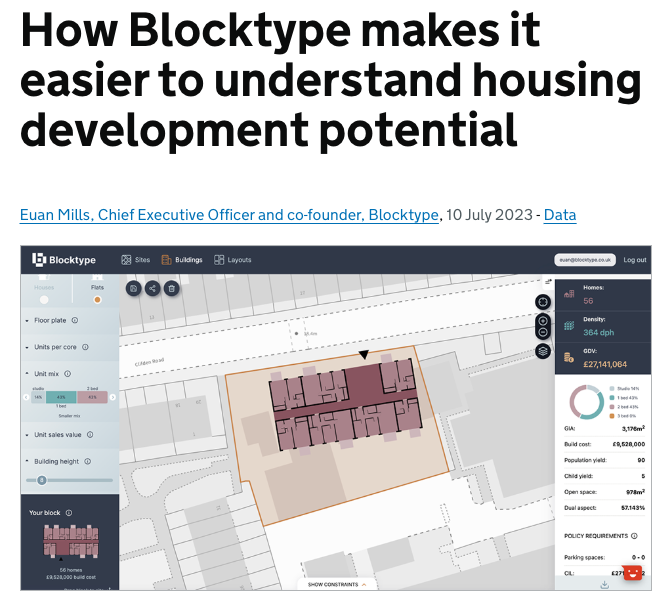Screen dimensions: 665x602
Task: Toggle the panel settings icon above Homes
Action: (548, 282)
